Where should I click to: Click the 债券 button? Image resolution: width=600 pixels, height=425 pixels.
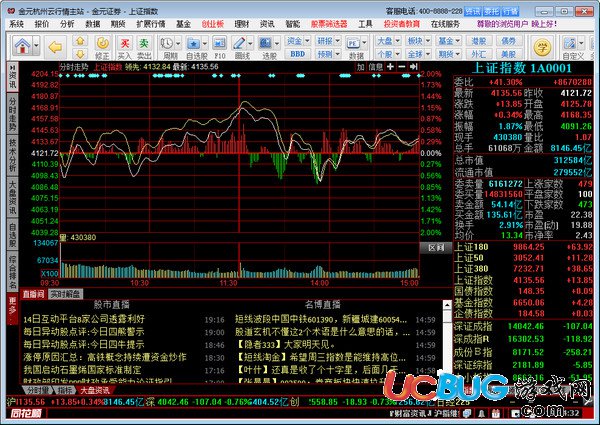coord(509,41)
